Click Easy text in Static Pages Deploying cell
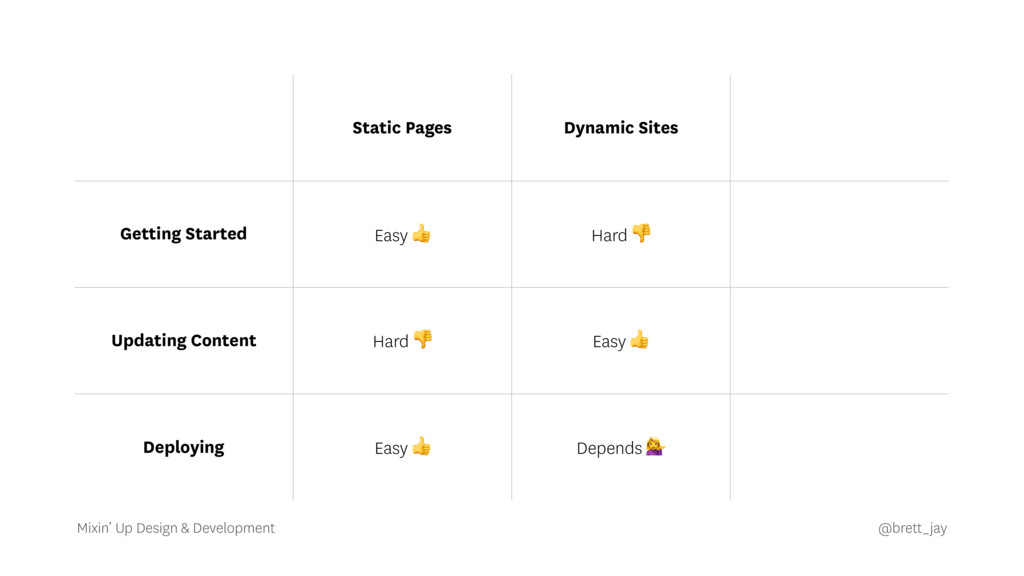 point(390,448)
